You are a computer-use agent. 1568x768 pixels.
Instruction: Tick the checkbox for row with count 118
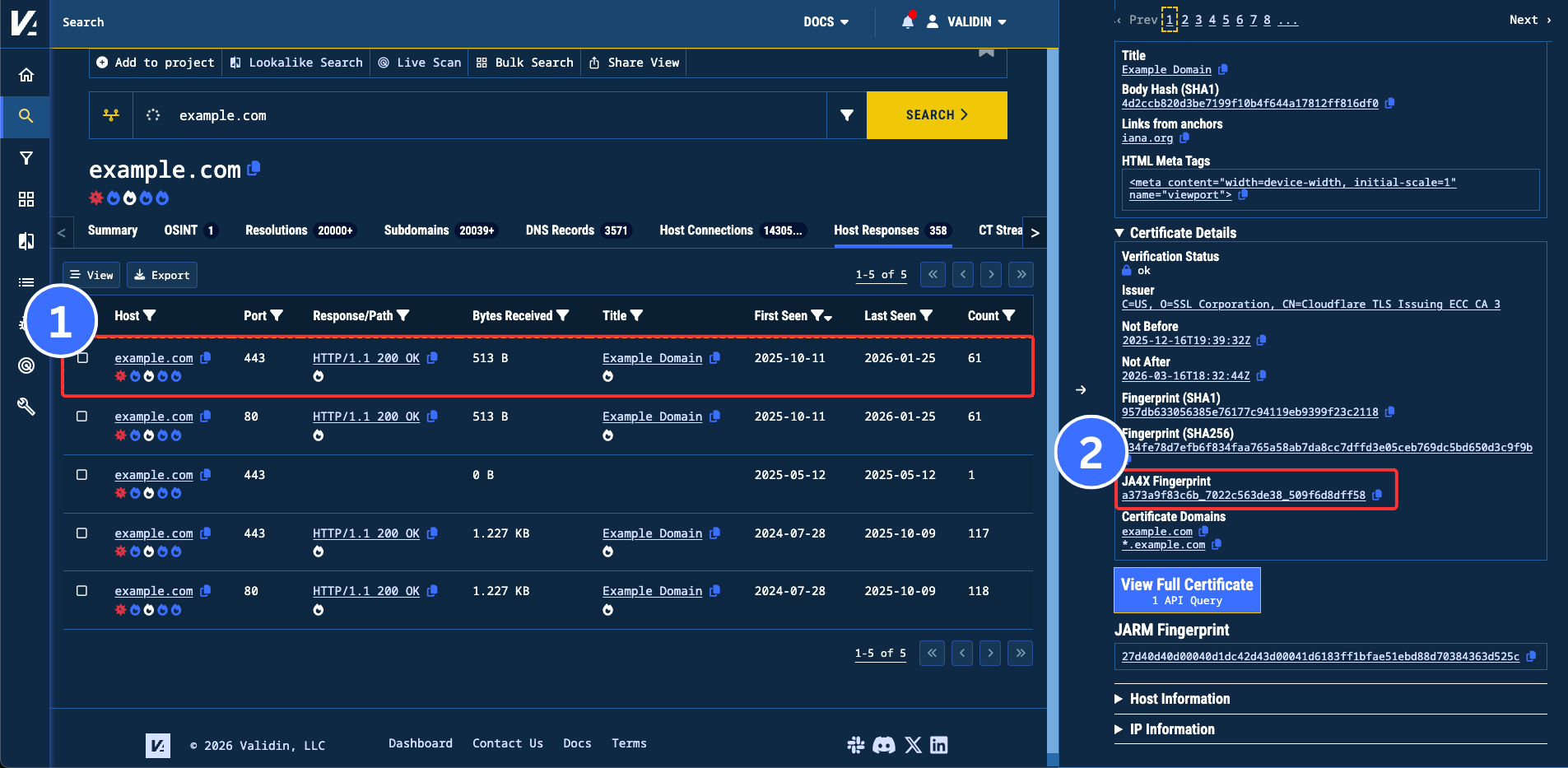coord(82,591)
